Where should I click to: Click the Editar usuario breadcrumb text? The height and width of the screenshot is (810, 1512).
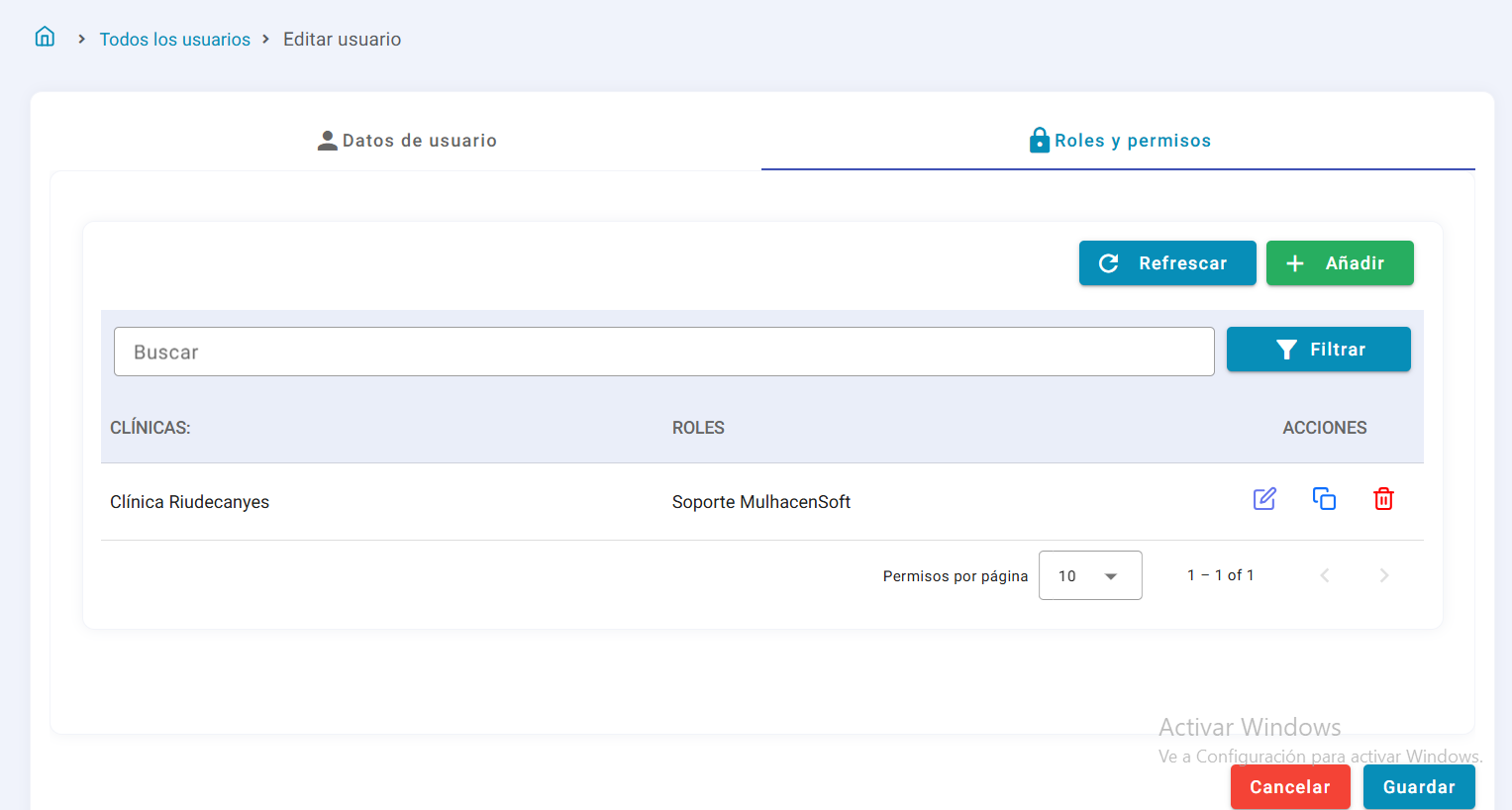pos(343,40)
